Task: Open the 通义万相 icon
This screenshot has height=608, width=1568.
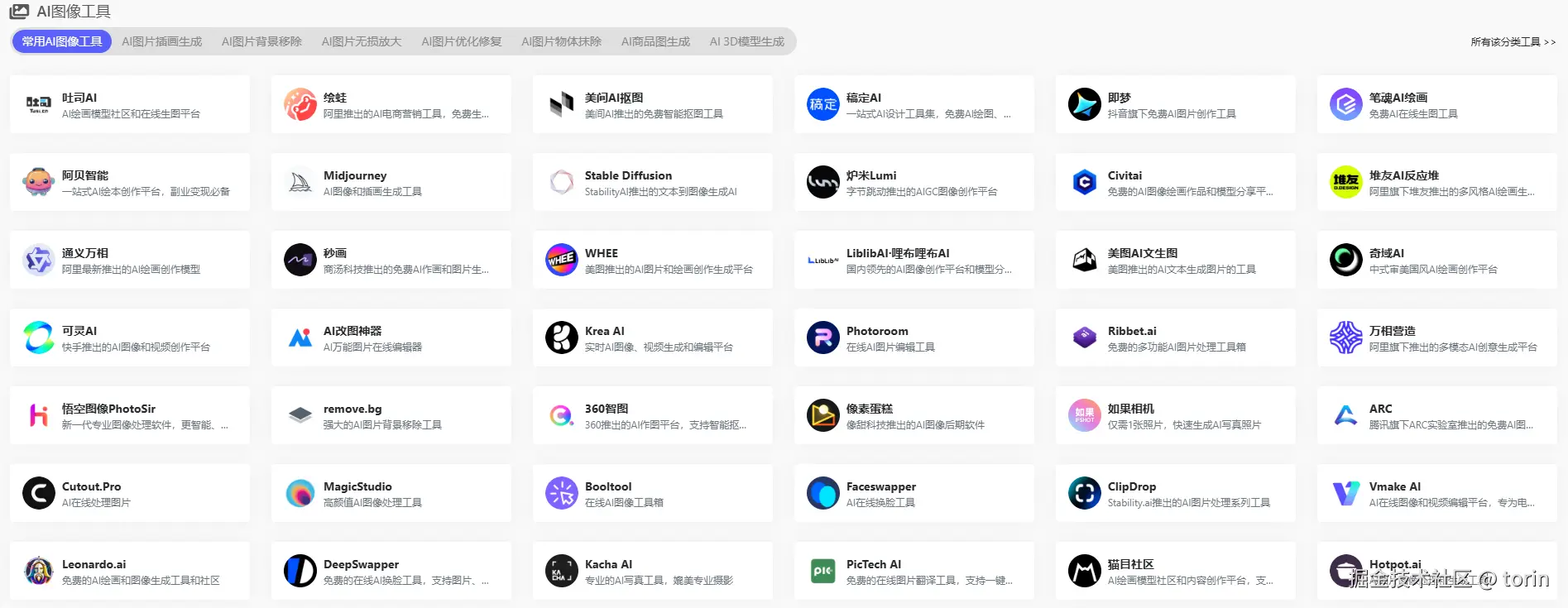Action: 39,260
